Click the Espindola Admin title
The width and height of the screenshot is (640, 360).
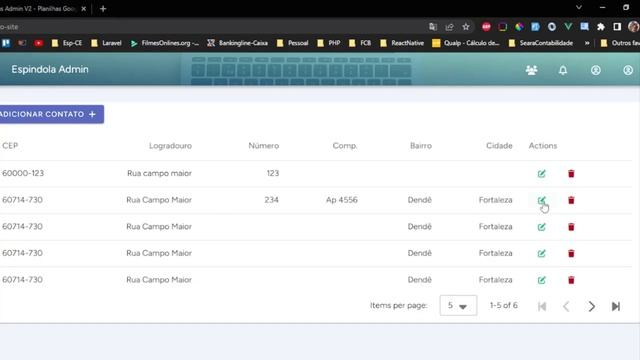(50, 69)
